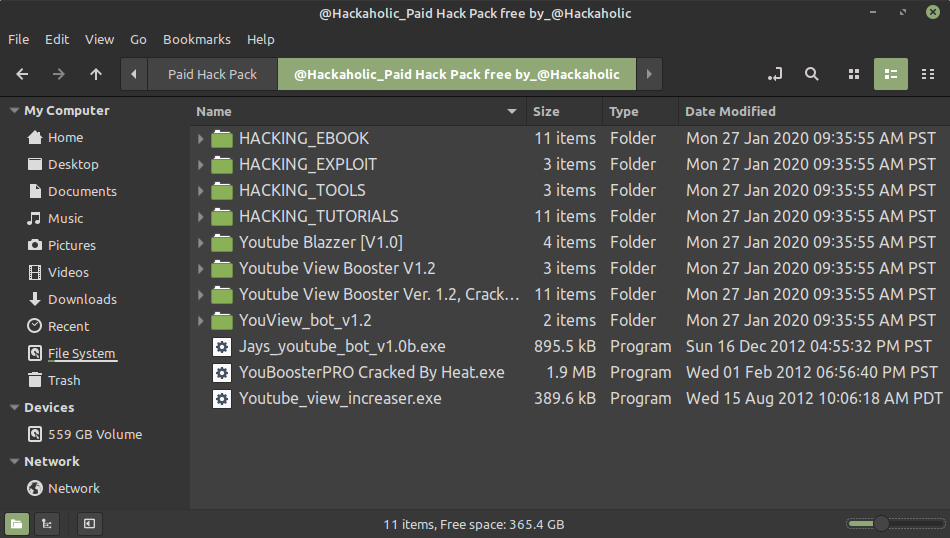Sort by the Name column header
This screenshot has width=950, height=538.
358,111
